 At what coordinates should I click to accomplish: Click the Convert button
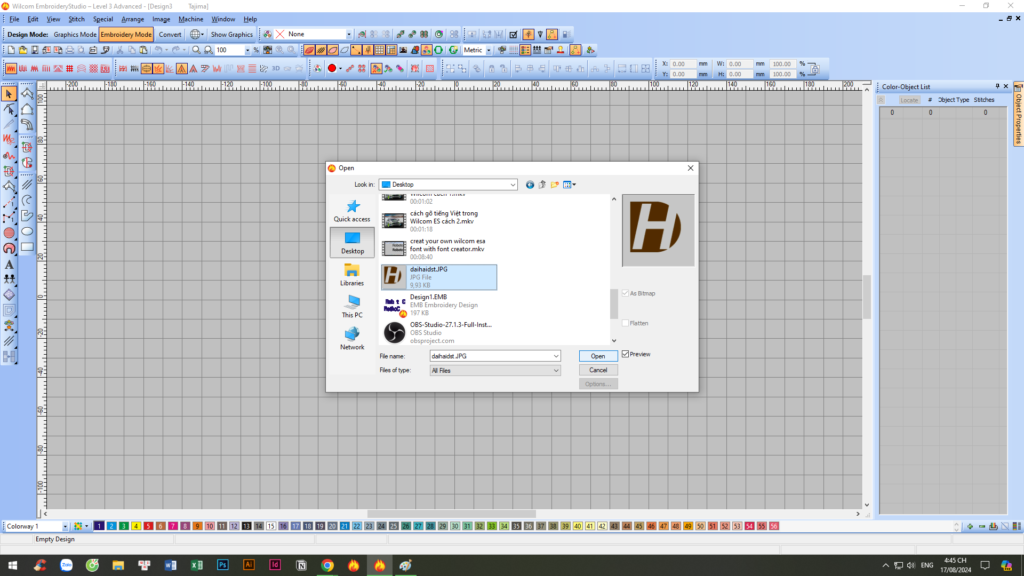[x=170, y=34]
